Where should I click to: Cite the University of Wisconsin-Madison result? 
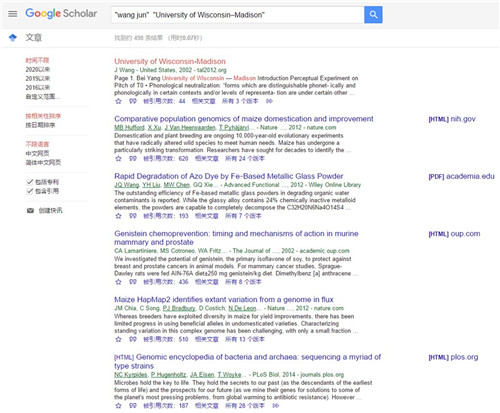point(133,101)
